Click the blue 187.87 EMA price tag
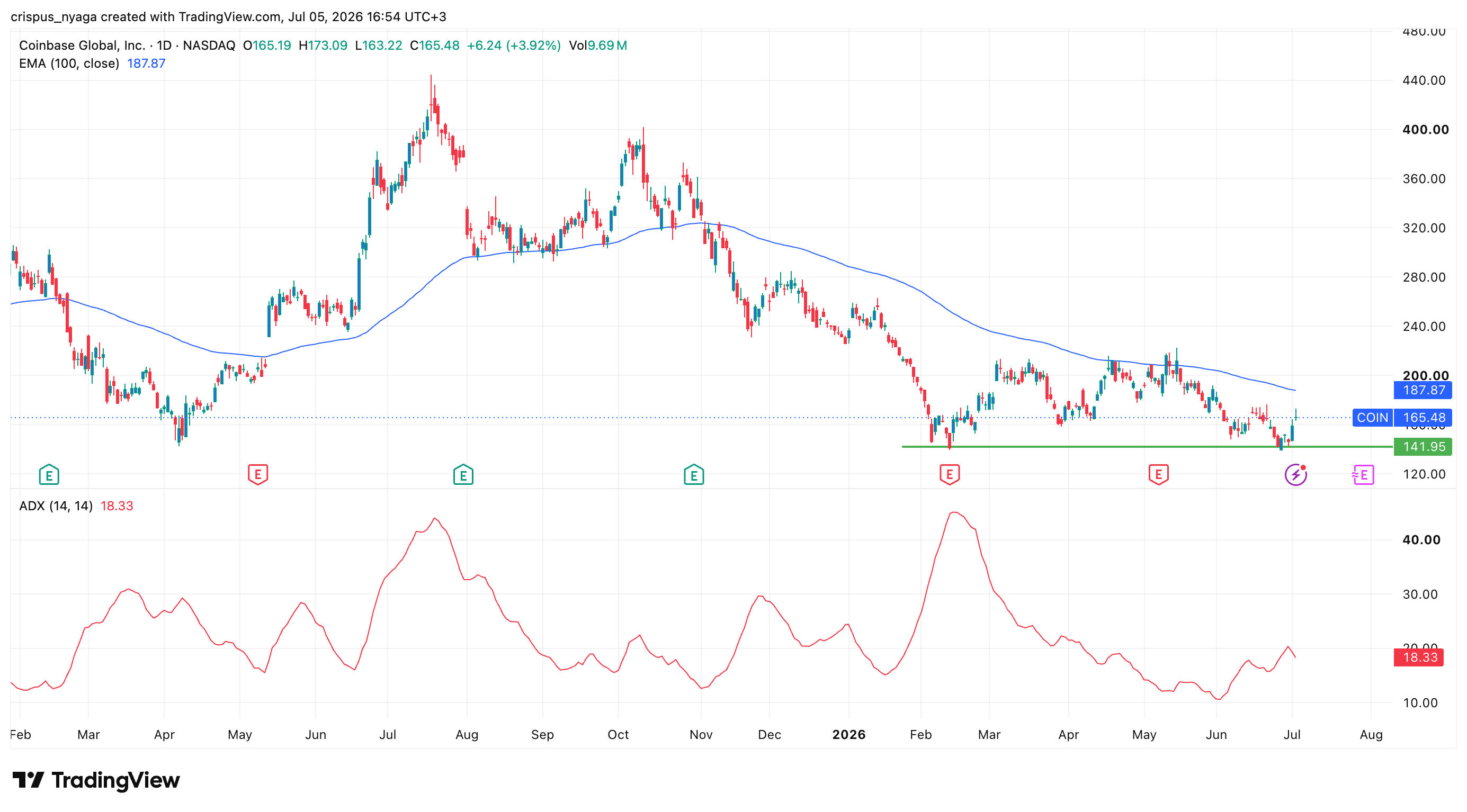 click(1423, 390)
